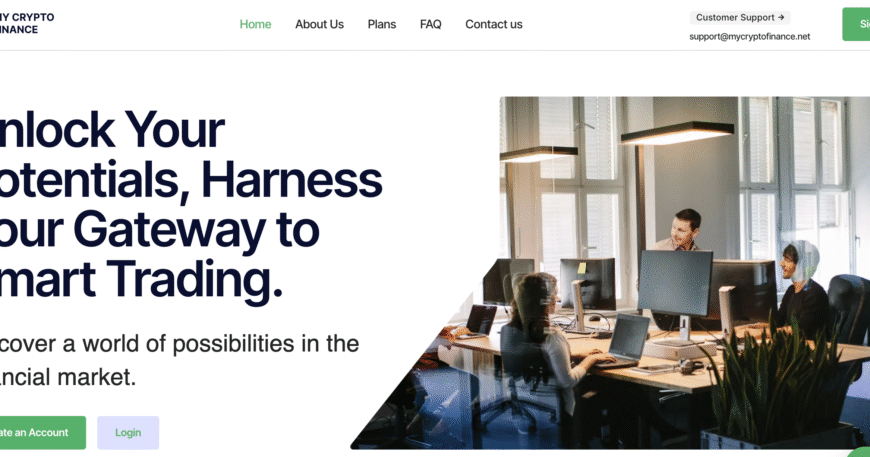Click the 'Potentials, Harness' headline line
The image size is (870, 457).
pyautogui.click(x=190, y=180)
